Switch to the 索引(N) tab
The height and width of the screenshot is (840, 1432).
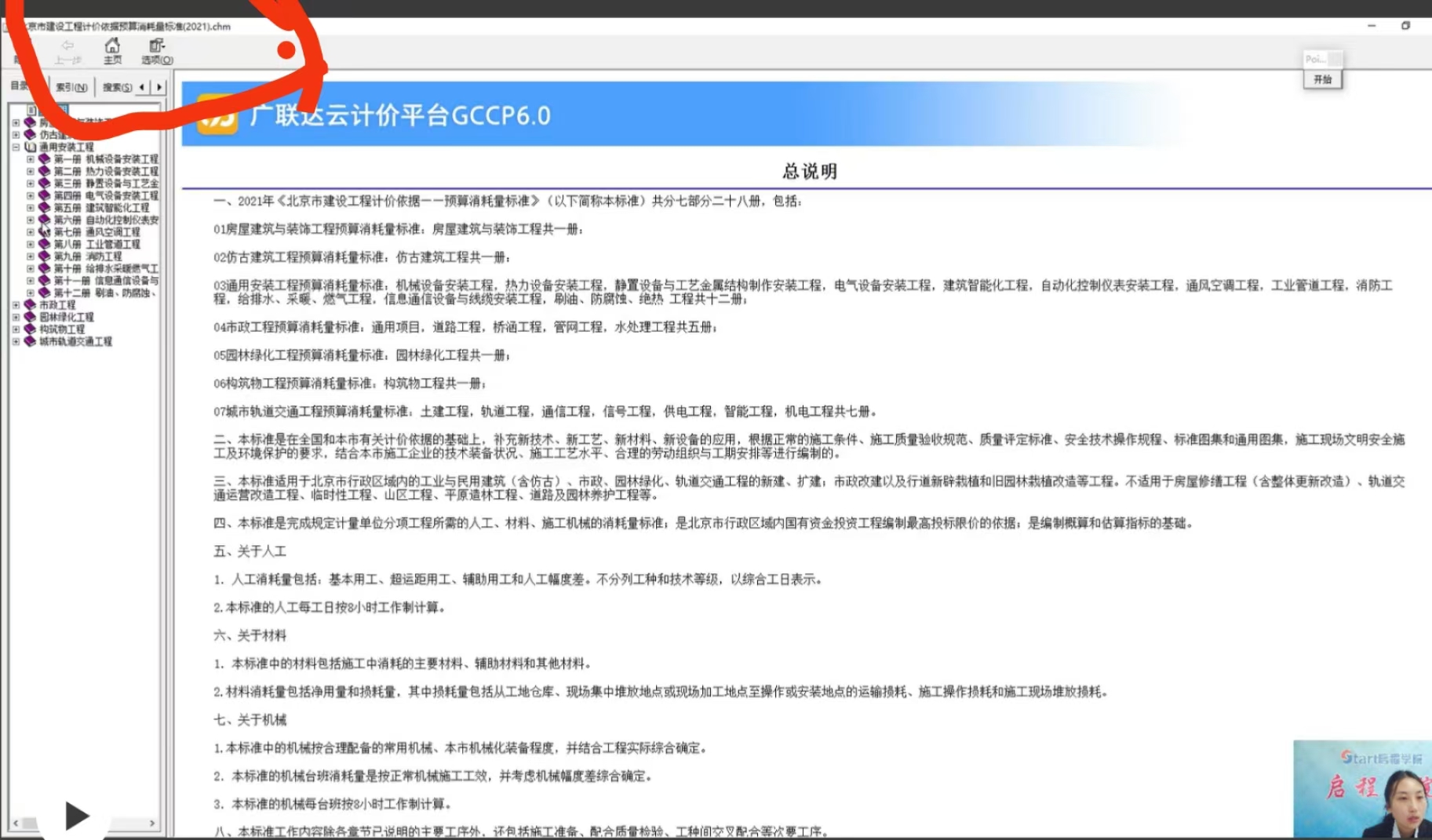pyautogui.click(x=71, y=87)
